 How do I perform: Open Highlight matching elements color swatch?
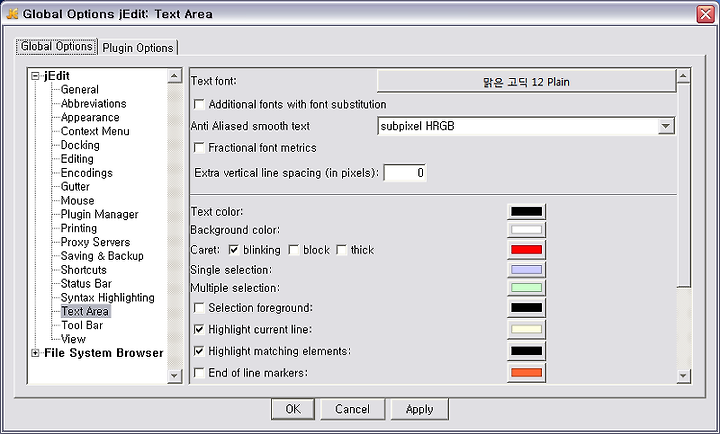pos(526,351)
